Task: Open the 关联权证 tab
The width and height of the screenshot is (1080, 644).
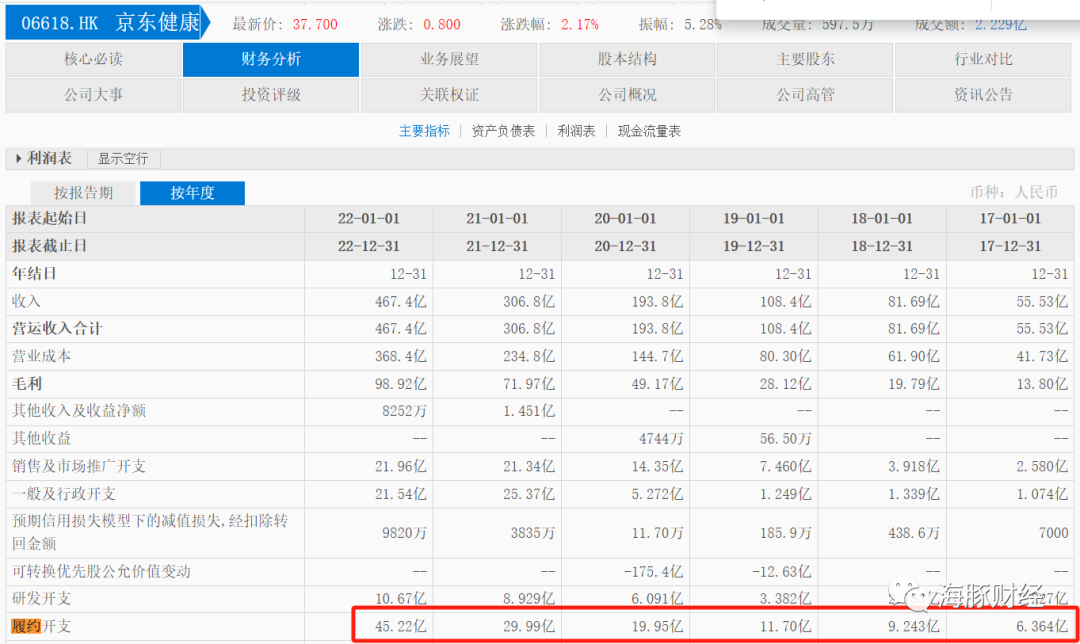Action: [x=449, y=95]
